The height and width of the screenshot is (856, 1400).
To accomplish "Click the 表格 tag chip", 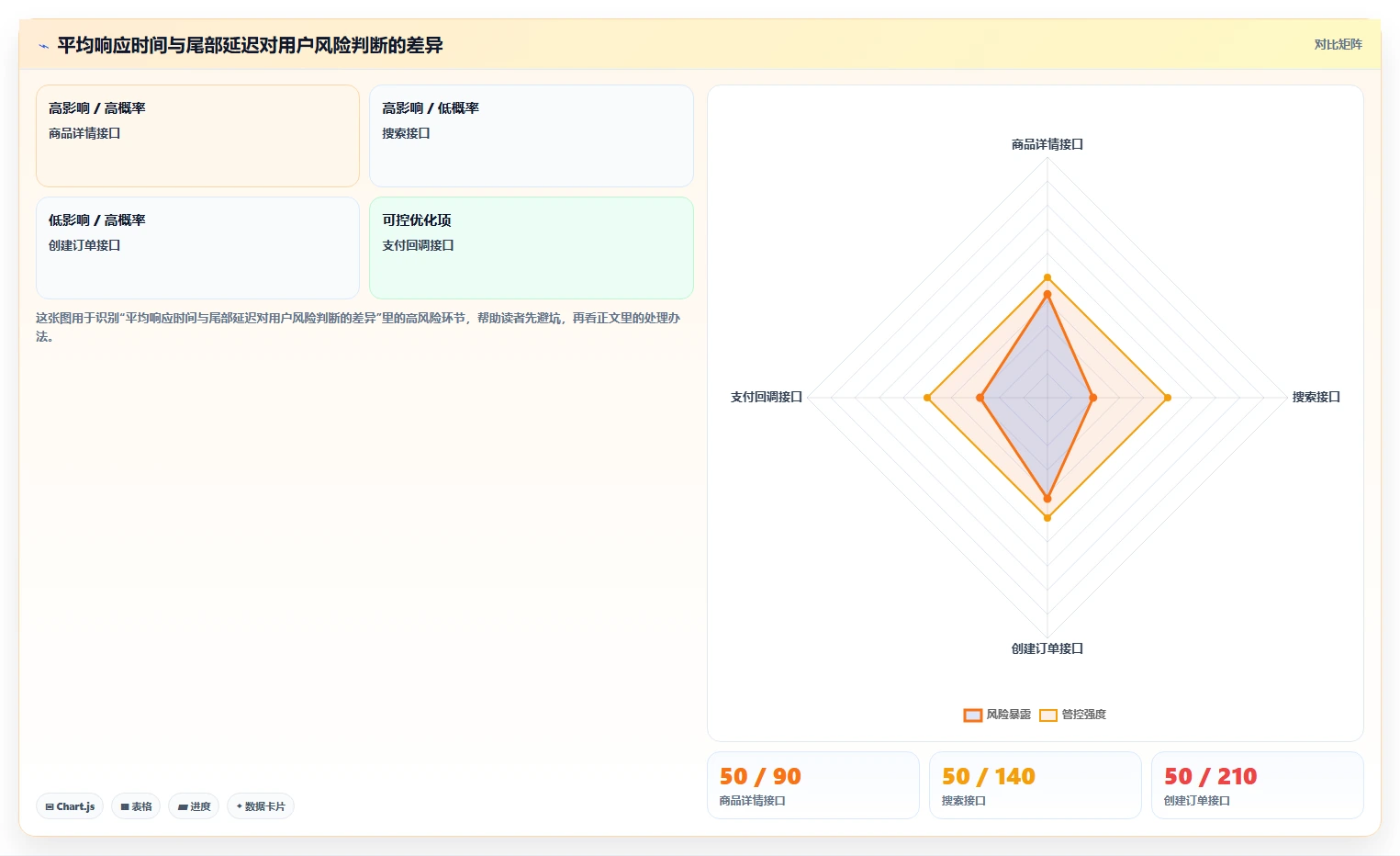I will (136, 806).
